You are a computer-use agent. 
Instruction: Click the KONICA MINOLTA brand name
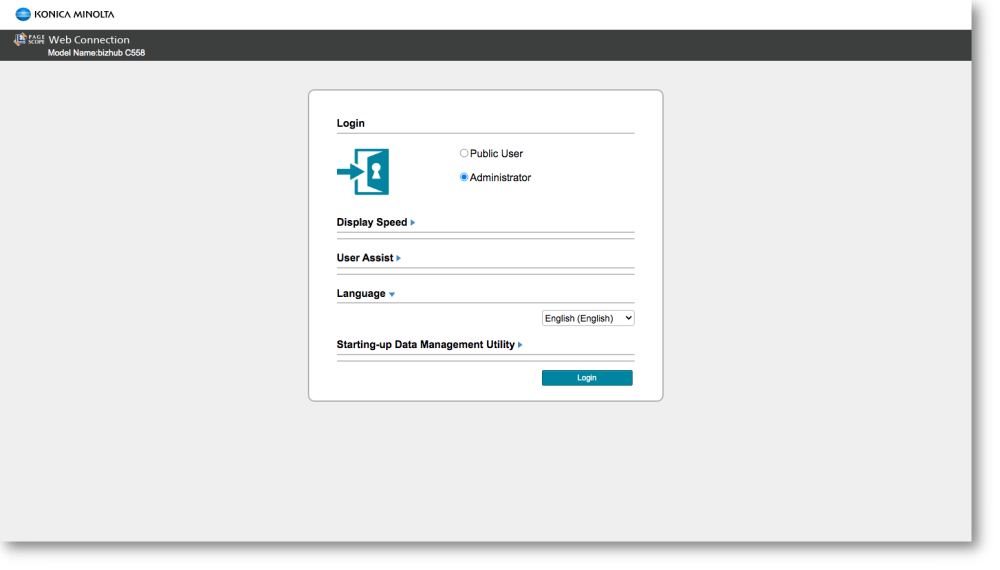74,14
